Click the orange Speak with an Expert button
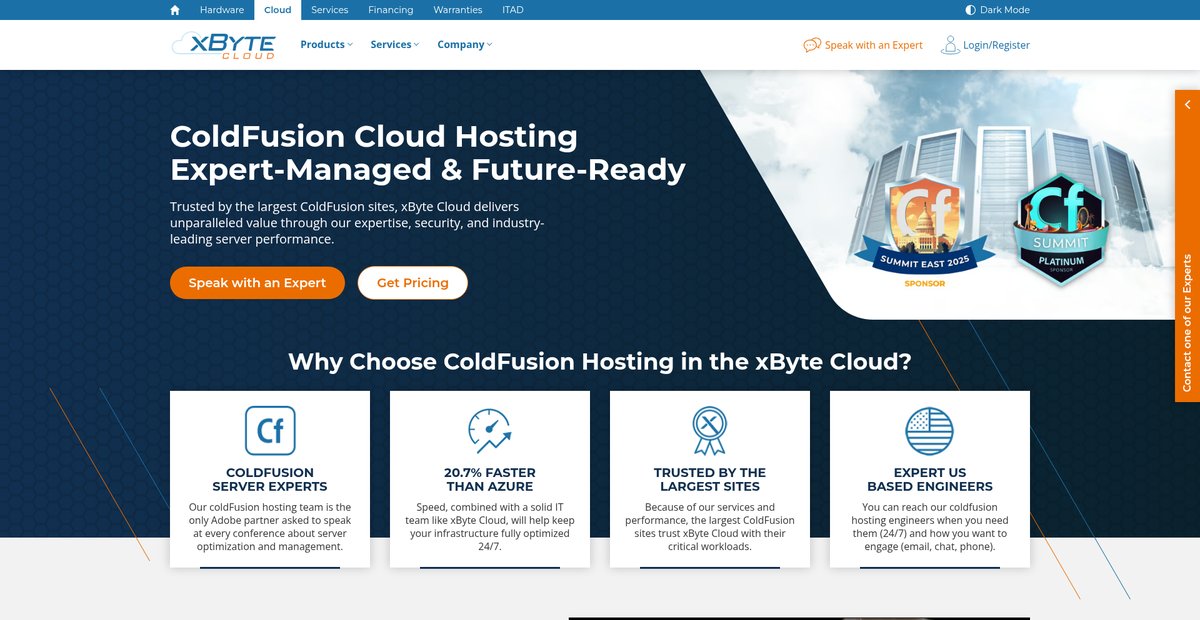 pyautogui.click(x=257, y=283)
